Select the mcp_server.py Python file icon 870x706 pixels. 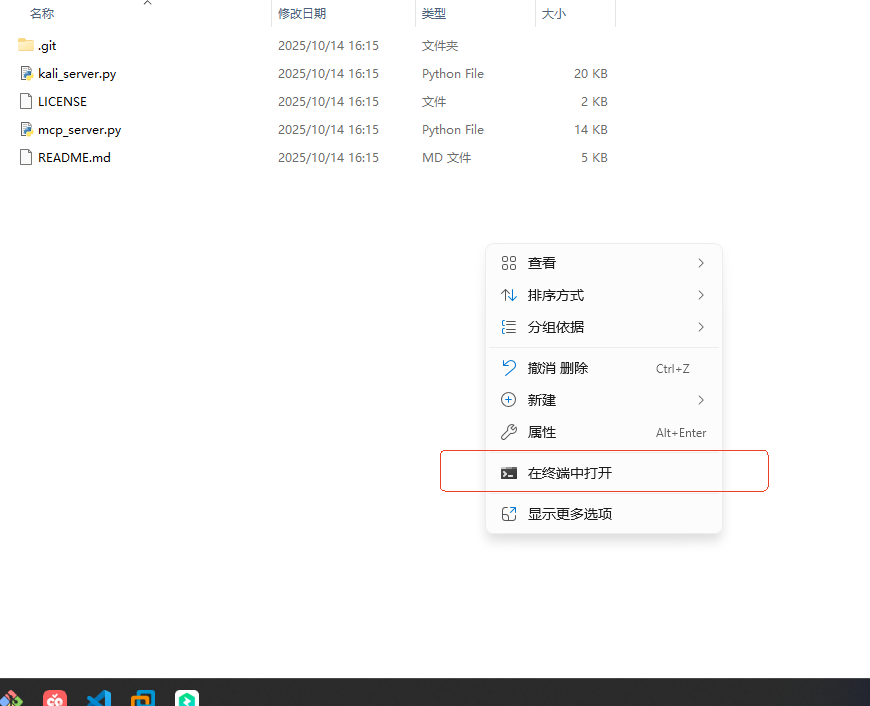[27, 129]
